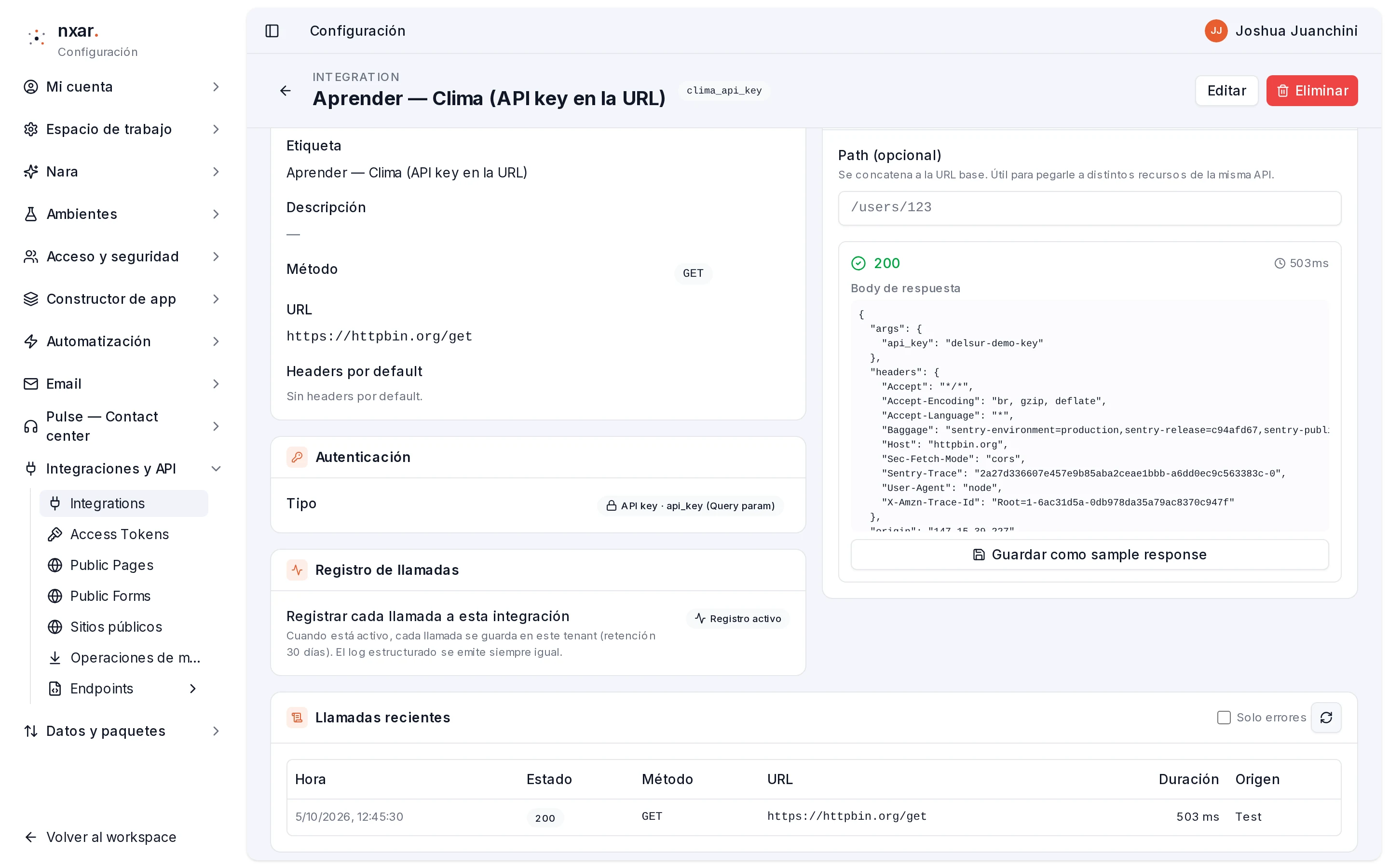Screen dimensions: 1389x868
Task: Enable the Solo errores checkbox
Action: [x=1224, y=718]
